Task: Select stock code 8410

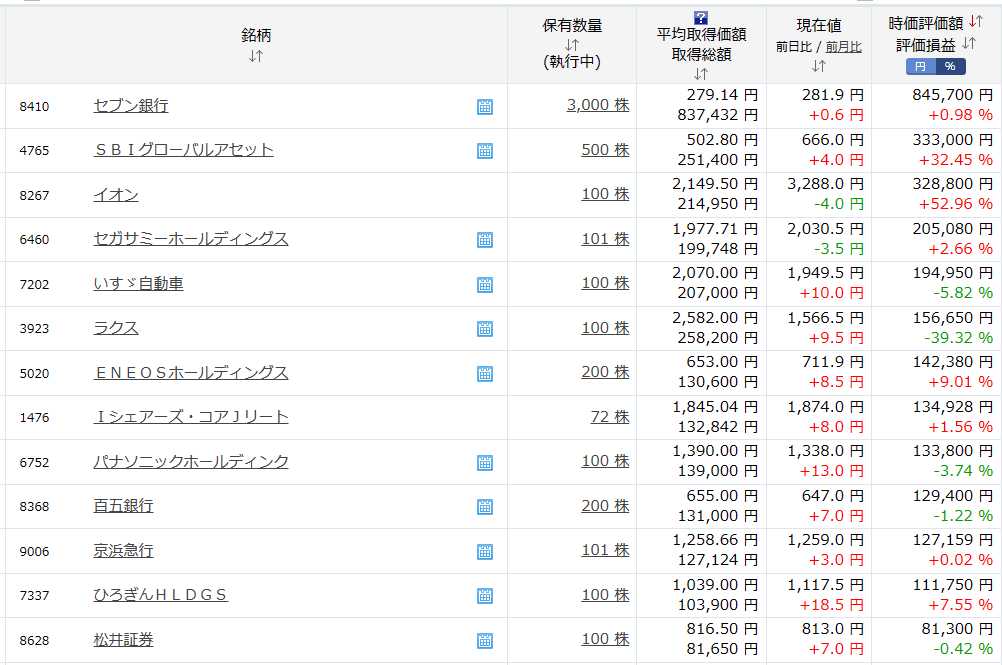Action: [34, 107]
